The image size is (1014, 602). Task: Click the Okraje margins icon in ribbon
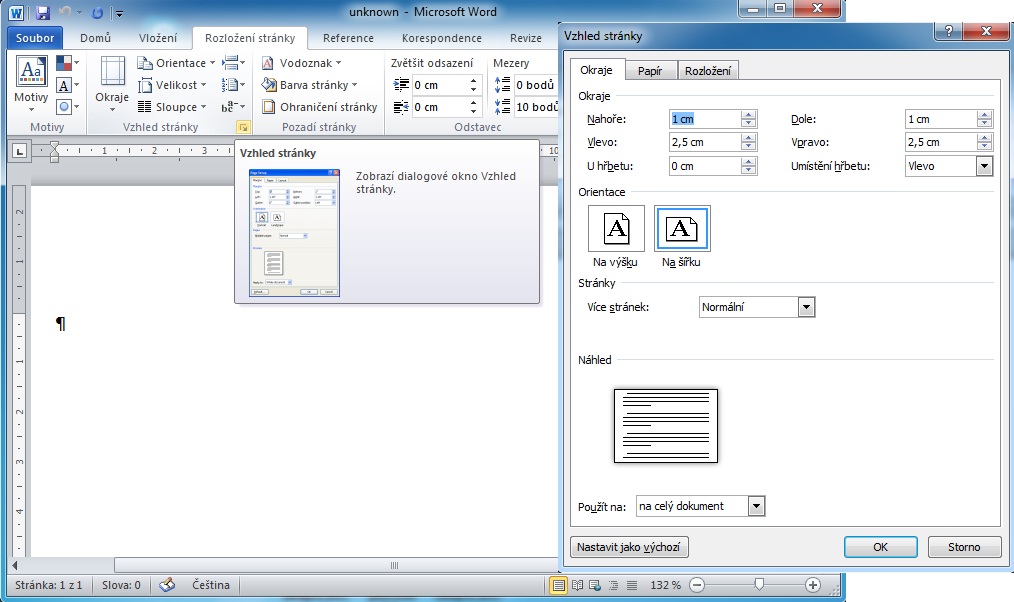112,84
